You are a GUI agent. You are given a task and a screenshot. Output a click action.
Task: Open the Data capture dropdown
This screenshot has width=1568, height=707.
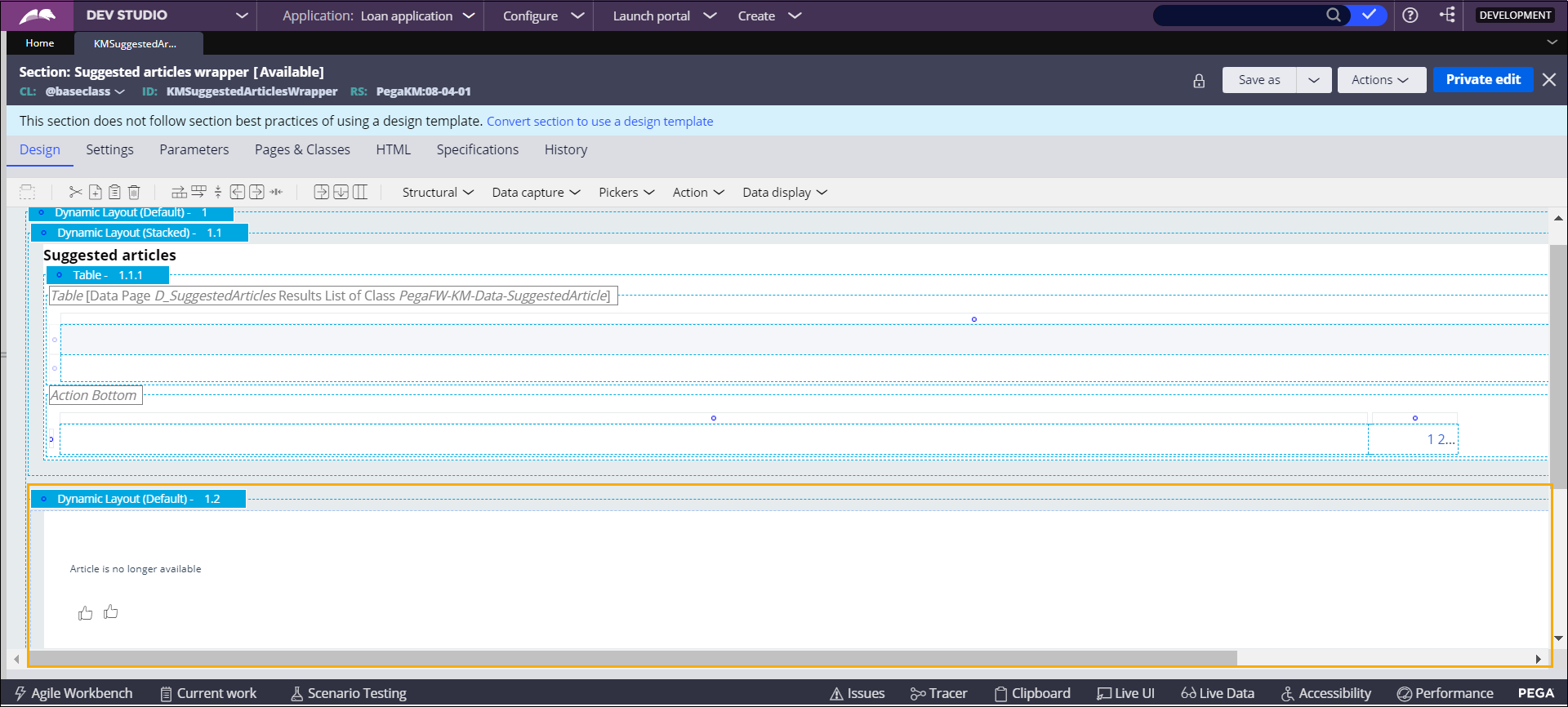pos(536,193)
